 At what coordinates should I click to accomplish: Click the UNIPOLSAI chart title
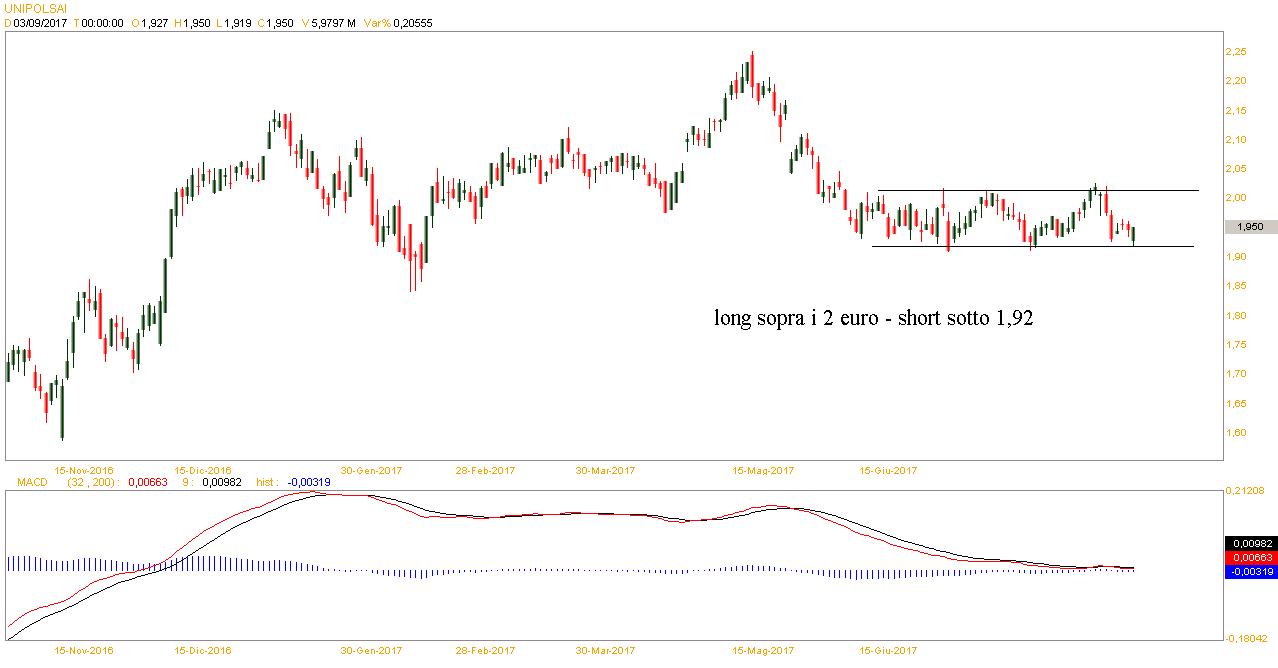[x=34, y=7]
